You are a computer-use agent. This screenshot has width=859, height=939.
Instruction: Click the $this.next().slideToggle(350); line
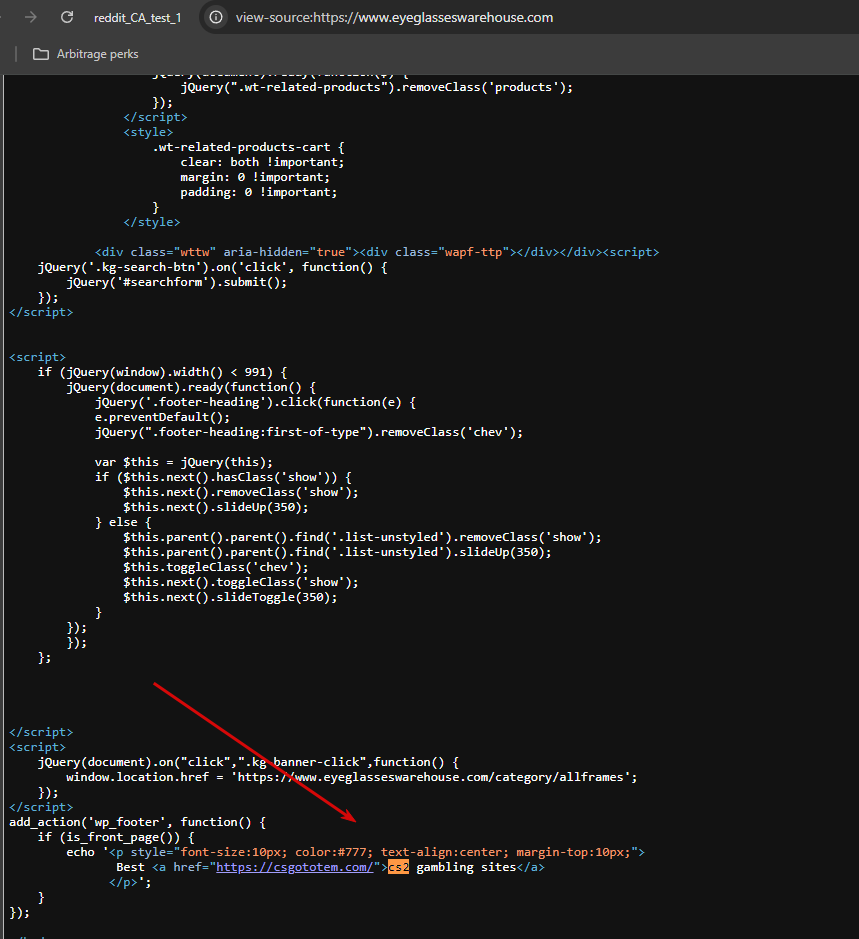[230, 597]
